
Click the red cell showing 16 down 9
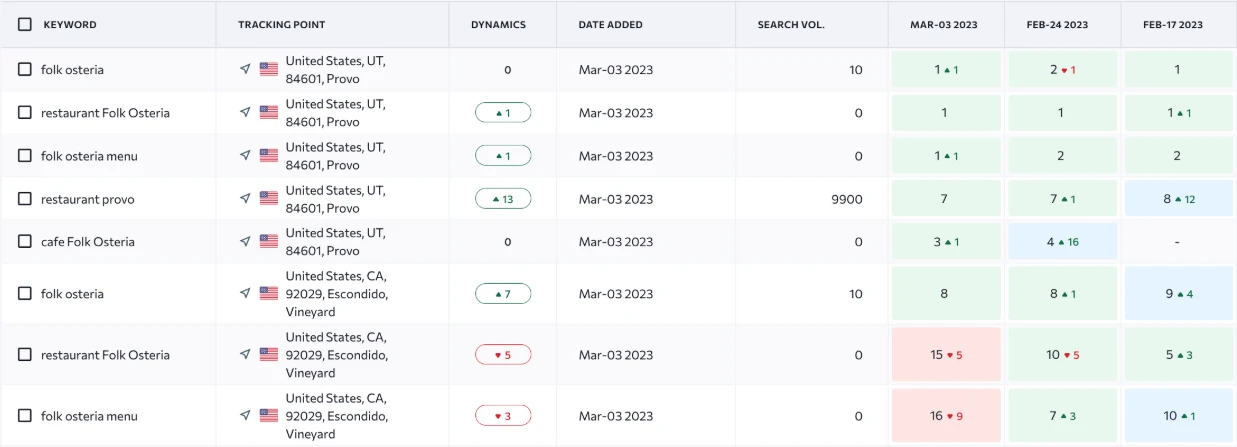click(x=946, y=416)
